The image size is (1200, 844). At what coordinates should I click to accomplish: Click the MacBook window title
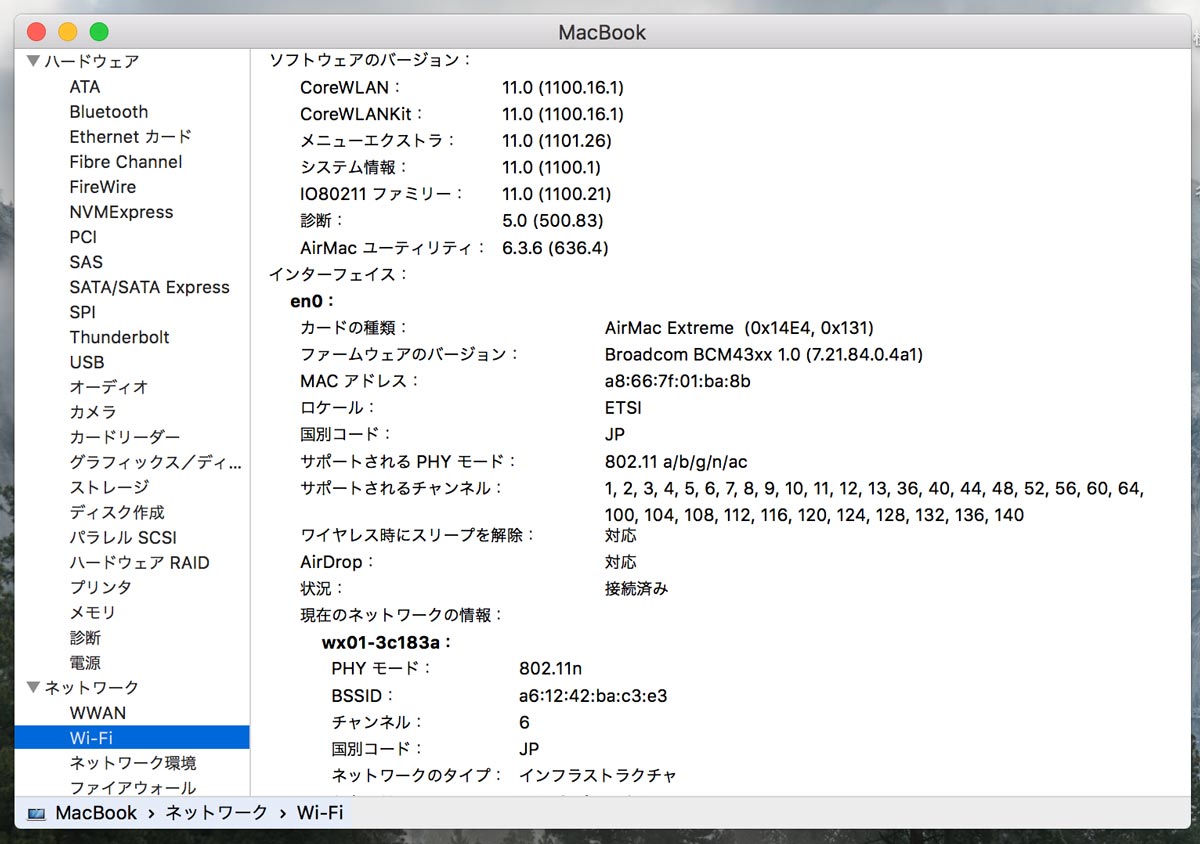click(602, 32)
